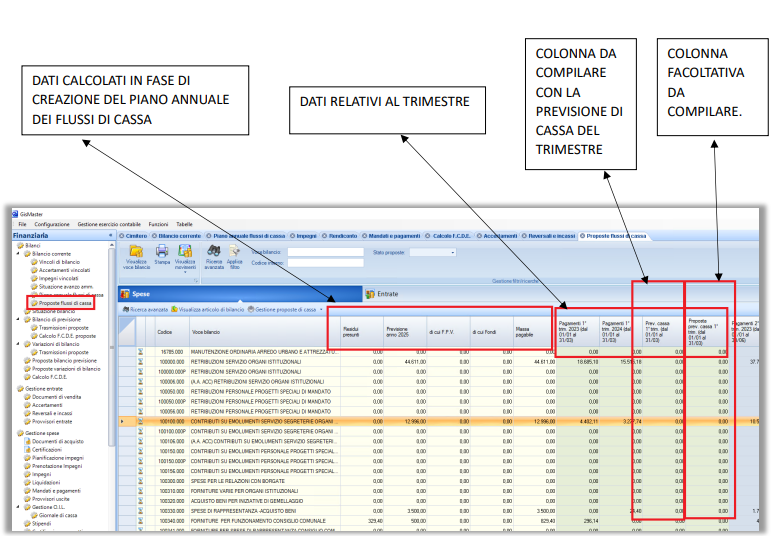This screenshot has height=536, width=772.
Task: Open the Configurazione menu
Action: (52, 224)
